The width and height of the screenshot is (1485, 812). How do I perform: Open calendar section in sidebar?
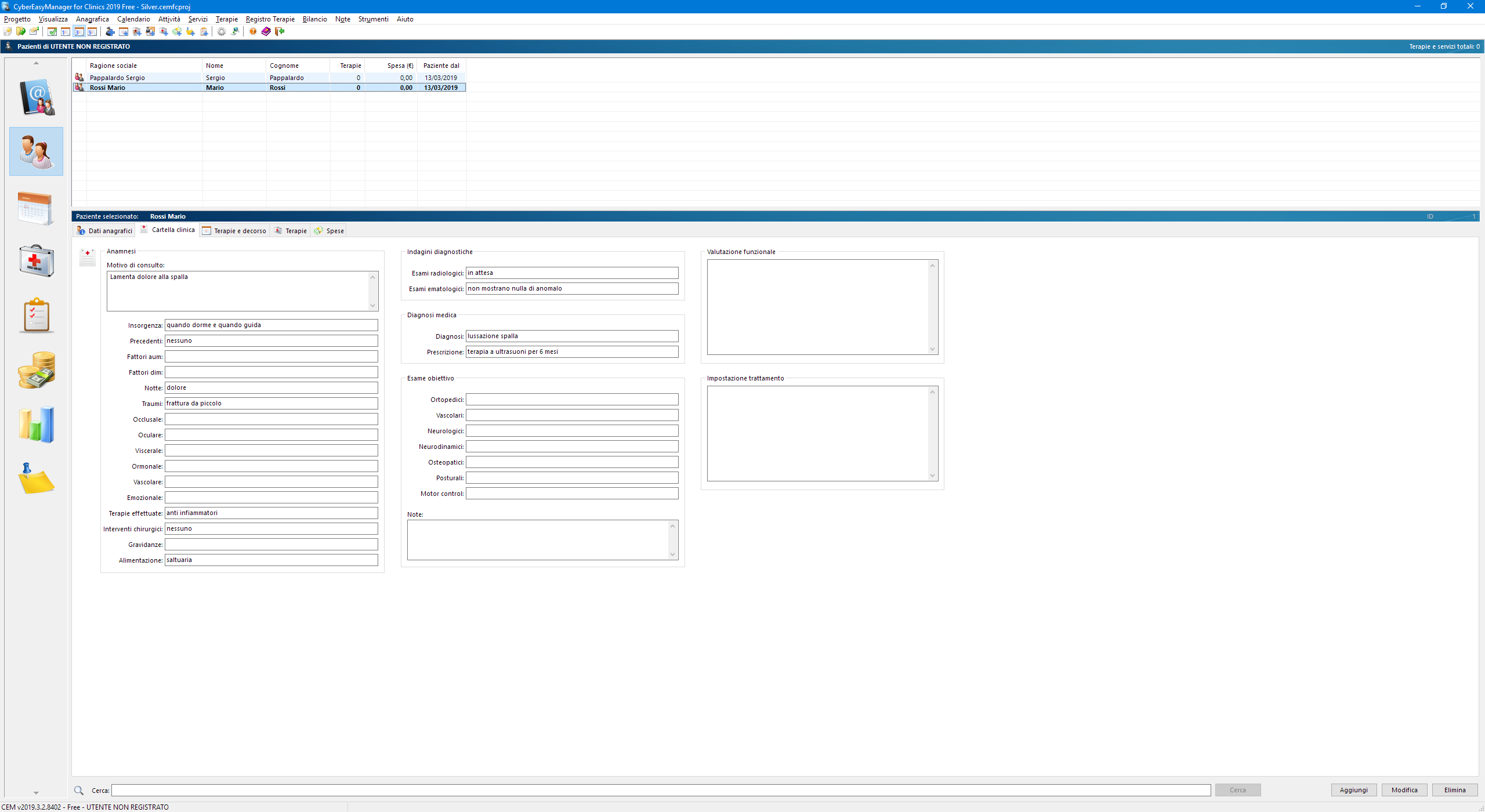click(x=35, y=208)
